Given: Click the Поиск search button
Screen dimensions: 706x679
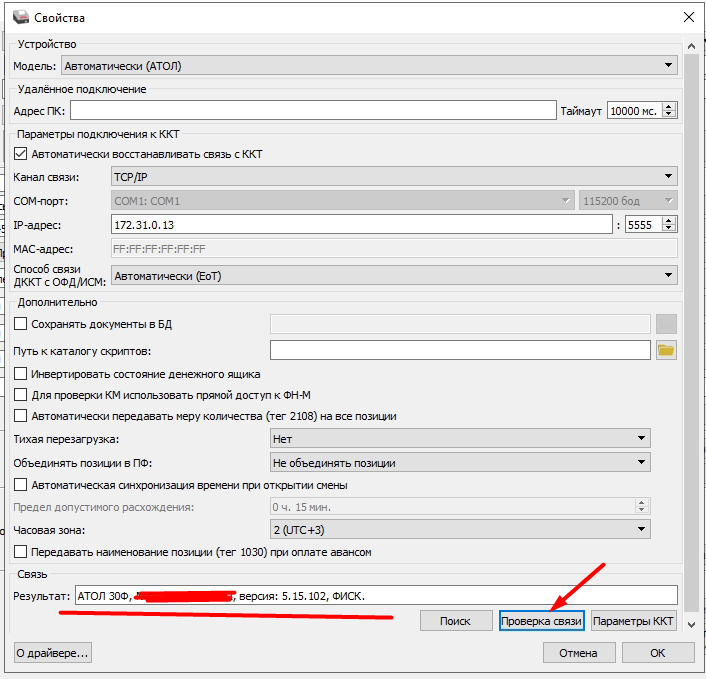Looking at the screenshot, I should pos(456,621).
